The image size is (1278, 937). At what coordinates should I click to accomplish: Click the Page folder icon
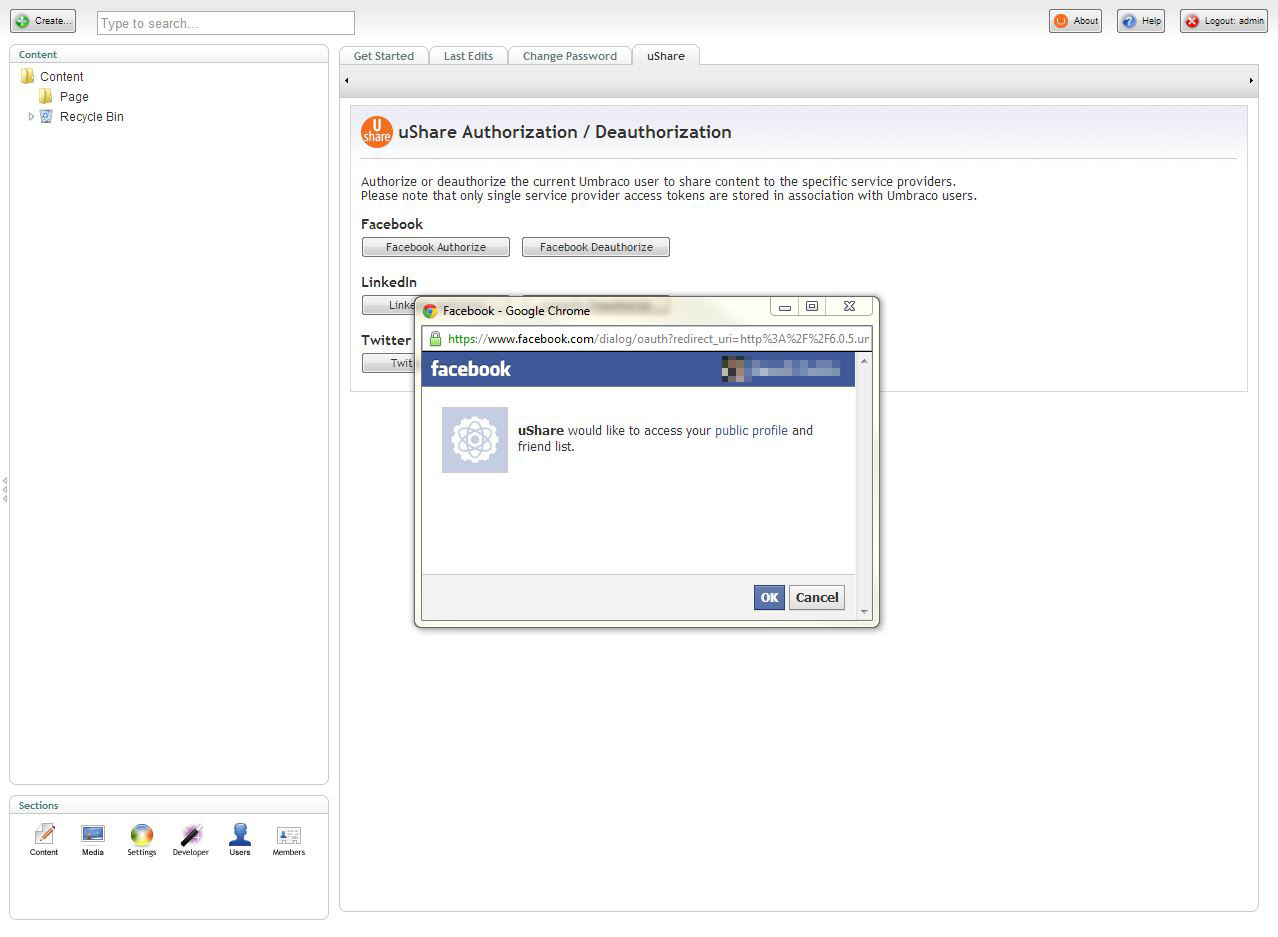[46, 96]
